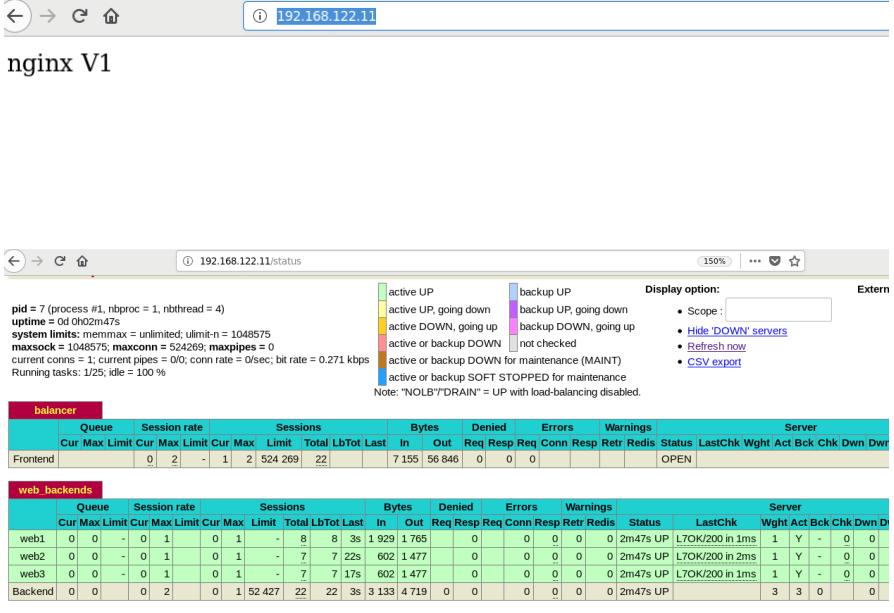The height and width of the screenshot is (613, 894).
Task: Reset the 150% zoom indicator
Action: [714, 261]
